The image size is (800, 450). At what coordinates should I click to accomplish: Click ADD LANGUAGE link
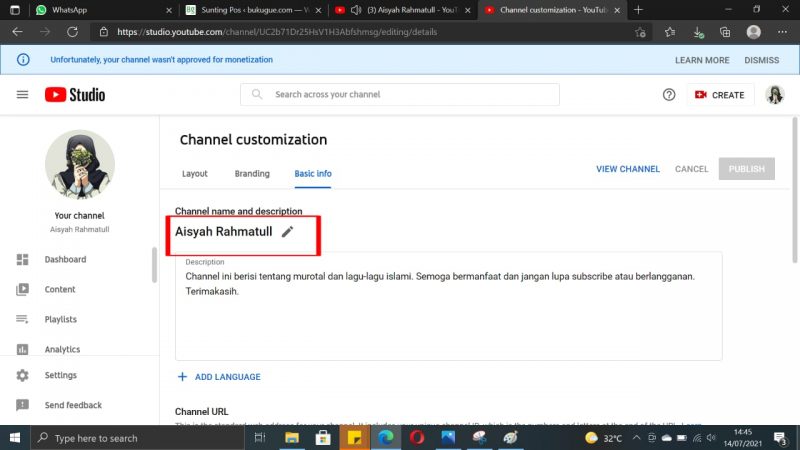click(219, 377)
